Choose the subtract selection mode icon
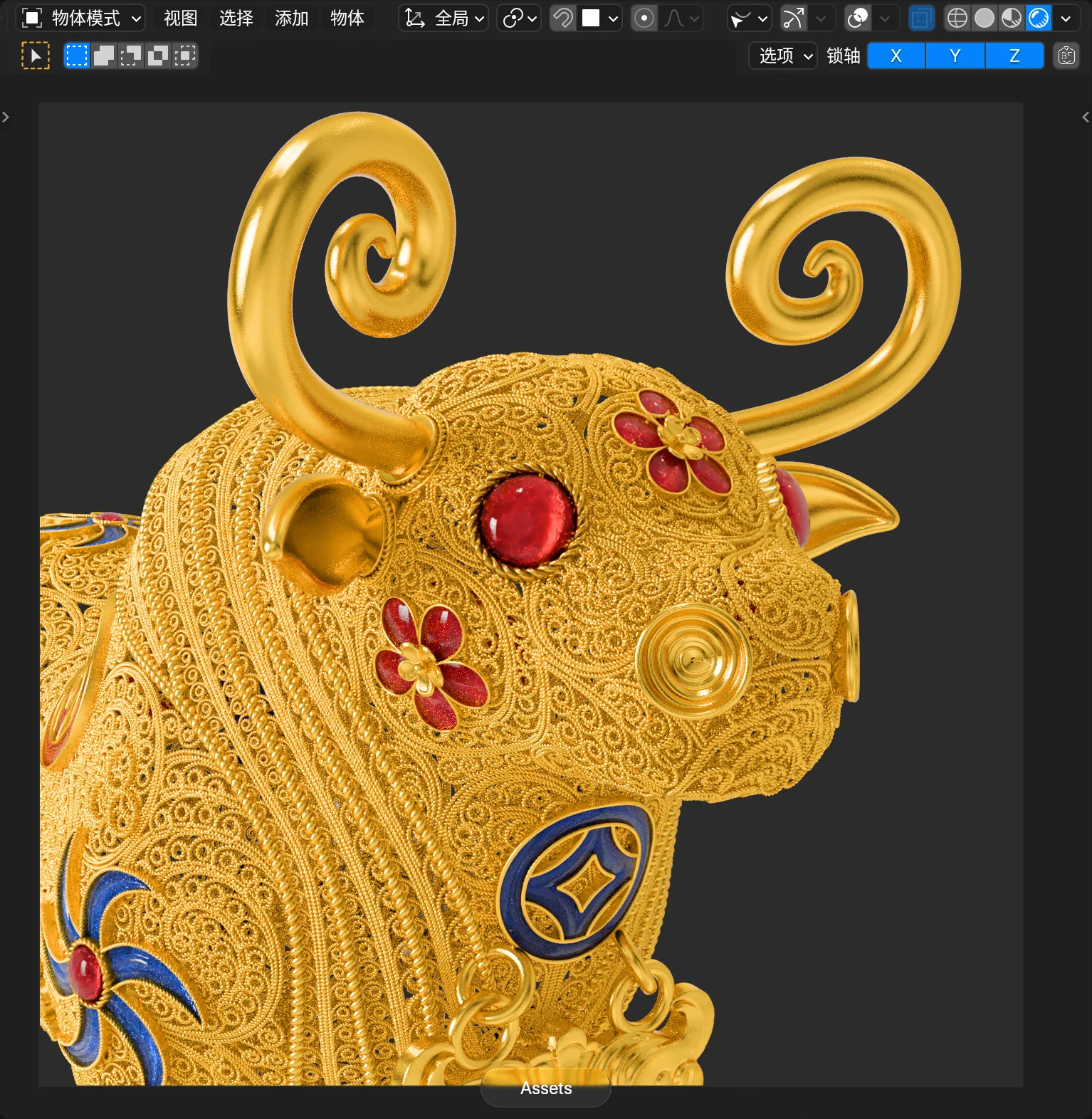1092x1119 pixels. (131, 56)
